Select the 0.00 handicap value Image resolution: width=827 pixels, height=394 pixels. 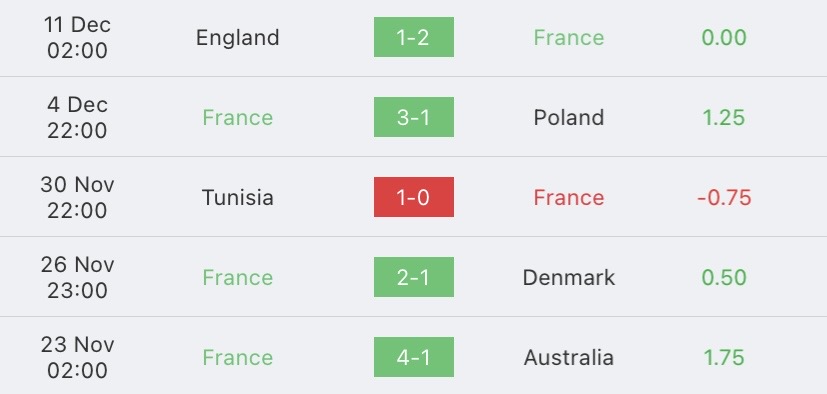[x=724, y=37]
